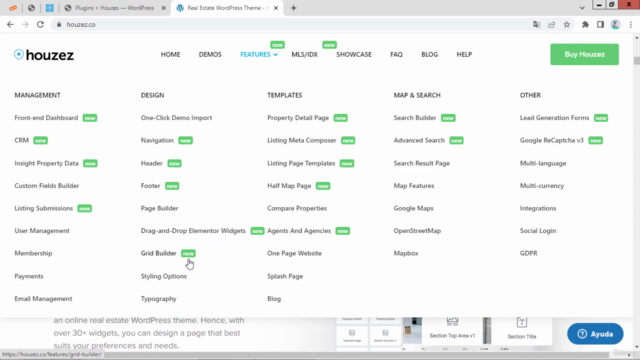640x360 pixels.
Task: Open the BLOG menu item
Action: 429,54
